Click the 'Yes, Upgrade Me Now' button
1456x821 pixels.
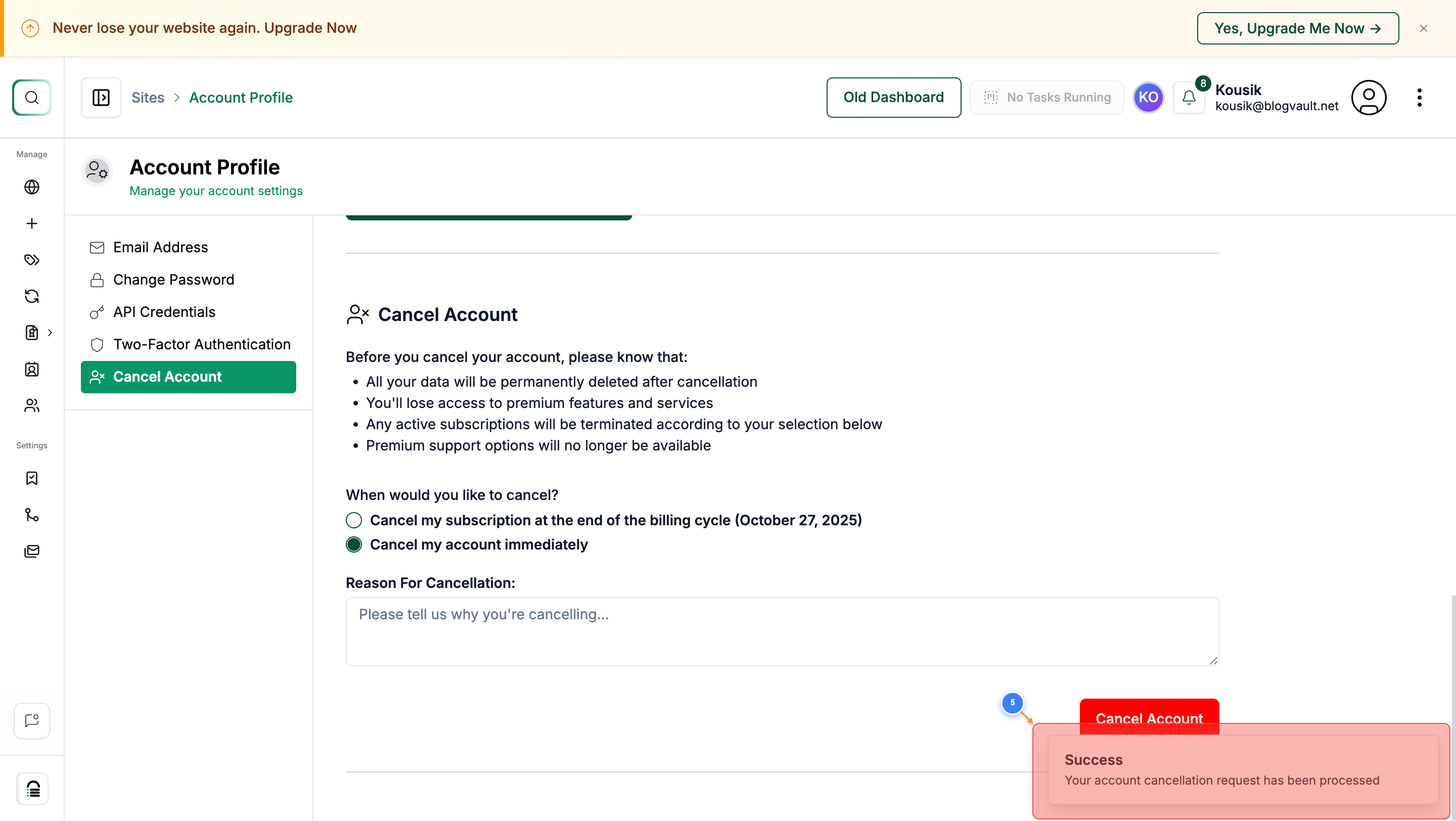point(1297,28)
